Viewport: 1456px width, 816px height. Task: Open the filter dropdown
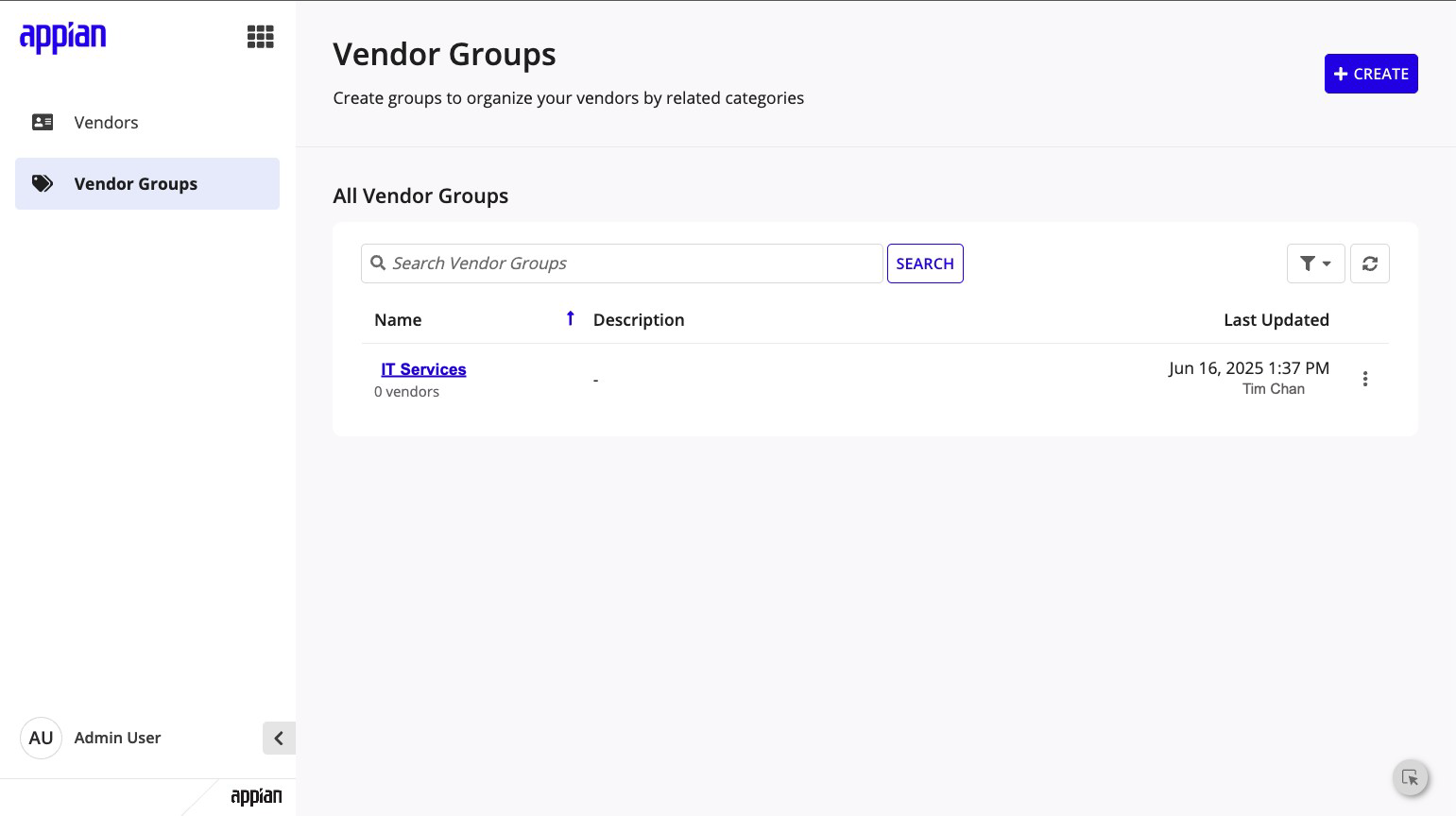point(1315,263)
